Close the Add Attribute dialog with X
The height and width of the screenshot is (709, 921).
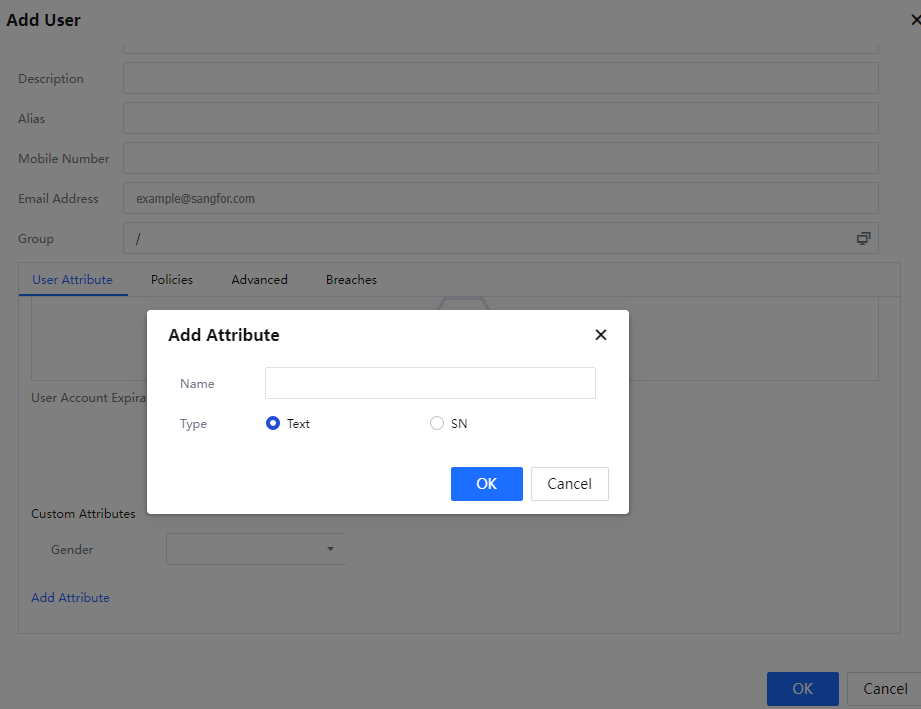[600, 335]
